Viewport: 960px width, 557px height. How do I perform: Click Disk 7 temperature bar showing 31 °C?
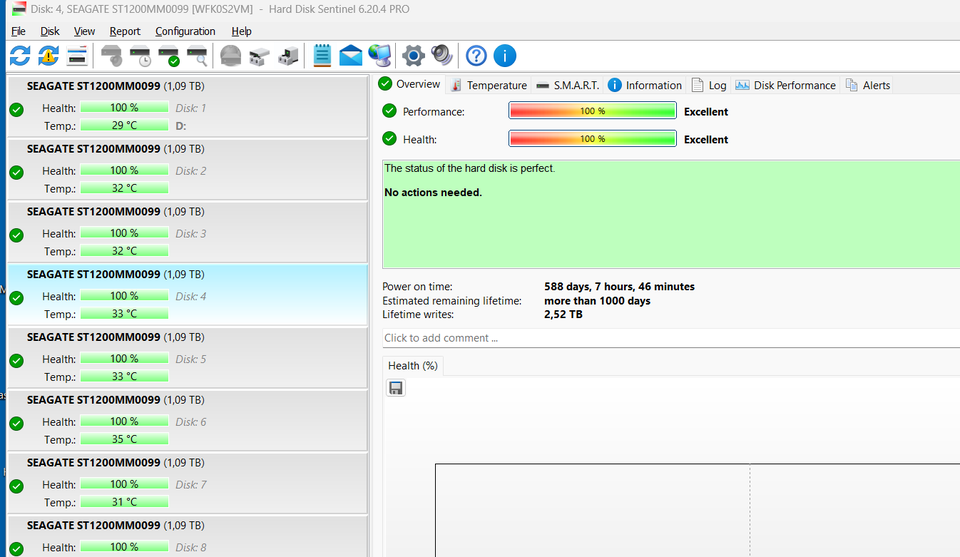click(124, 502)
